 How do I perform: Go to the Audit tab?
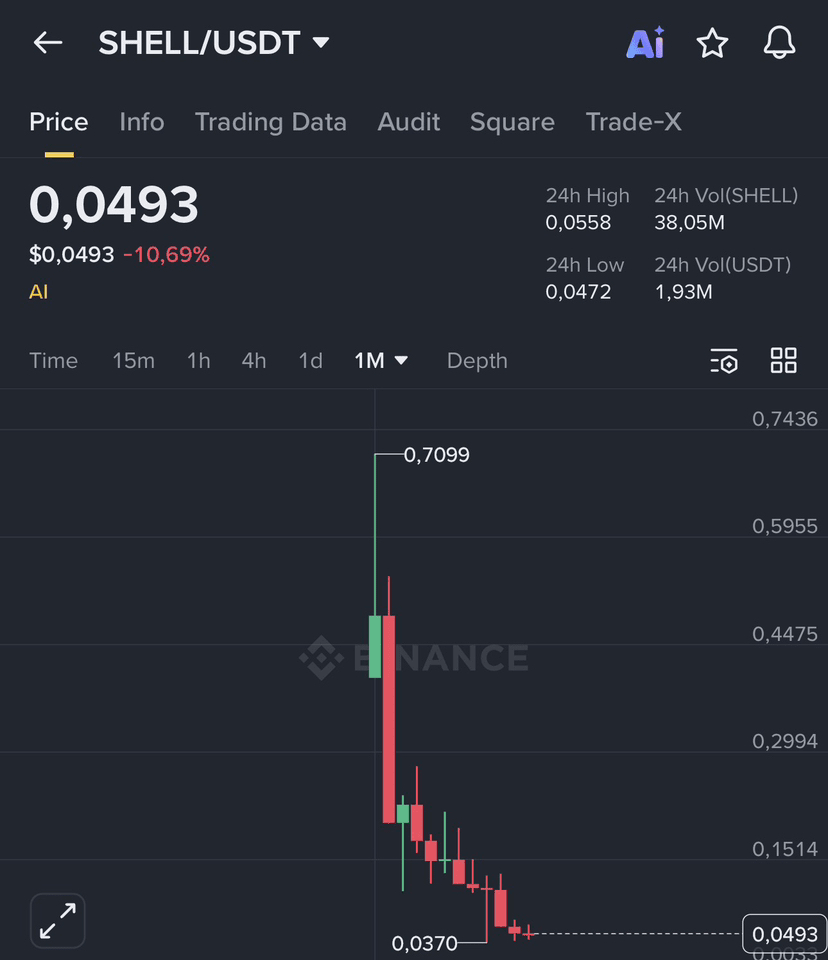pos(408,122)
